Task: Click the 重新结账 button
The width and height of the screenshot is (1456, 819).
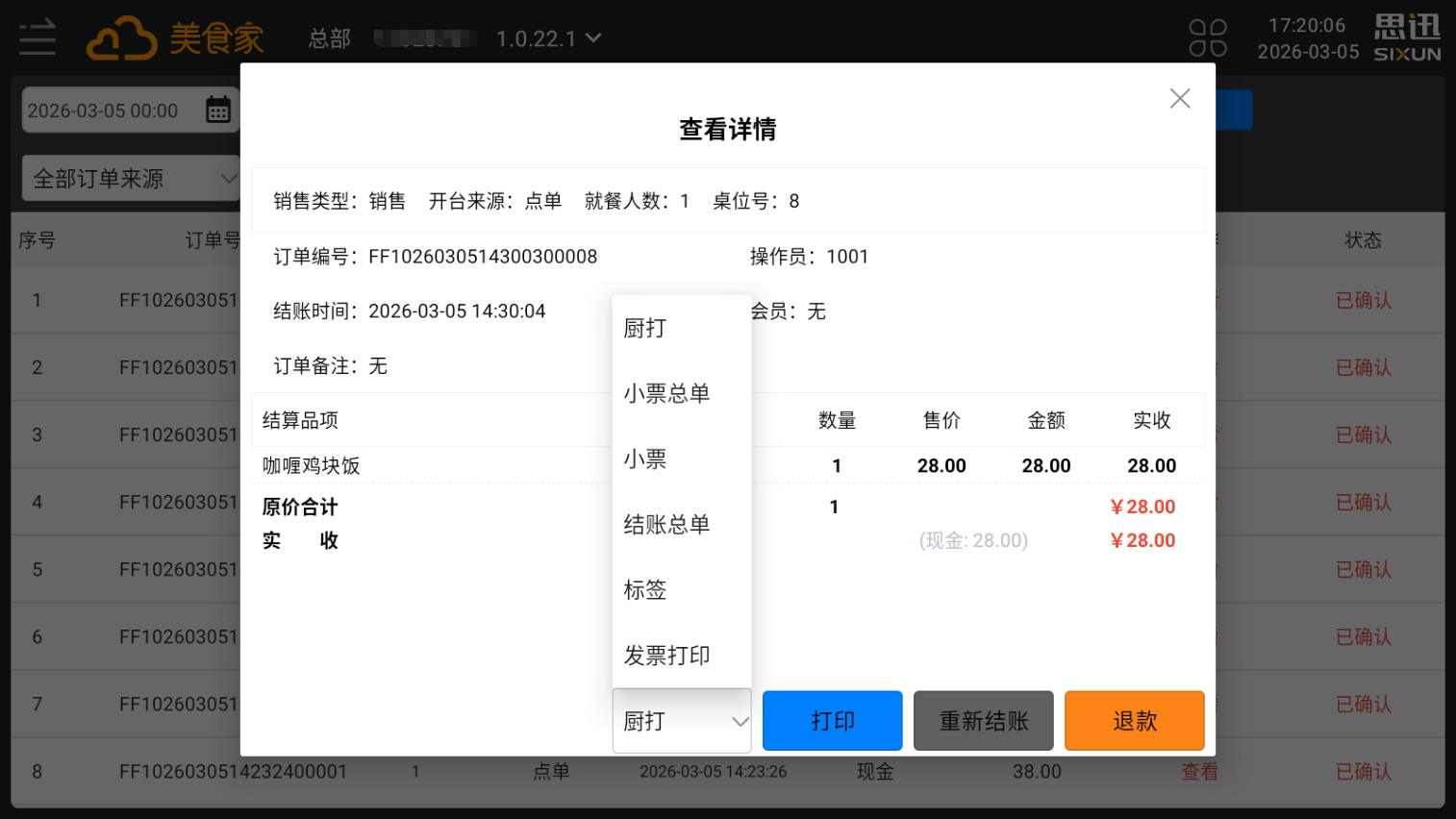Action: pos(983,721)
